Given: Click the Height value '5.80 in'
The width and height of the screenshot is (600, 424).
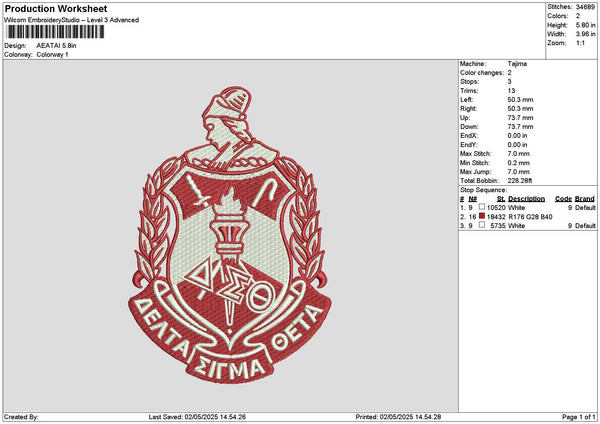Looking at the screenshot, I should click(x=585, y=25).
